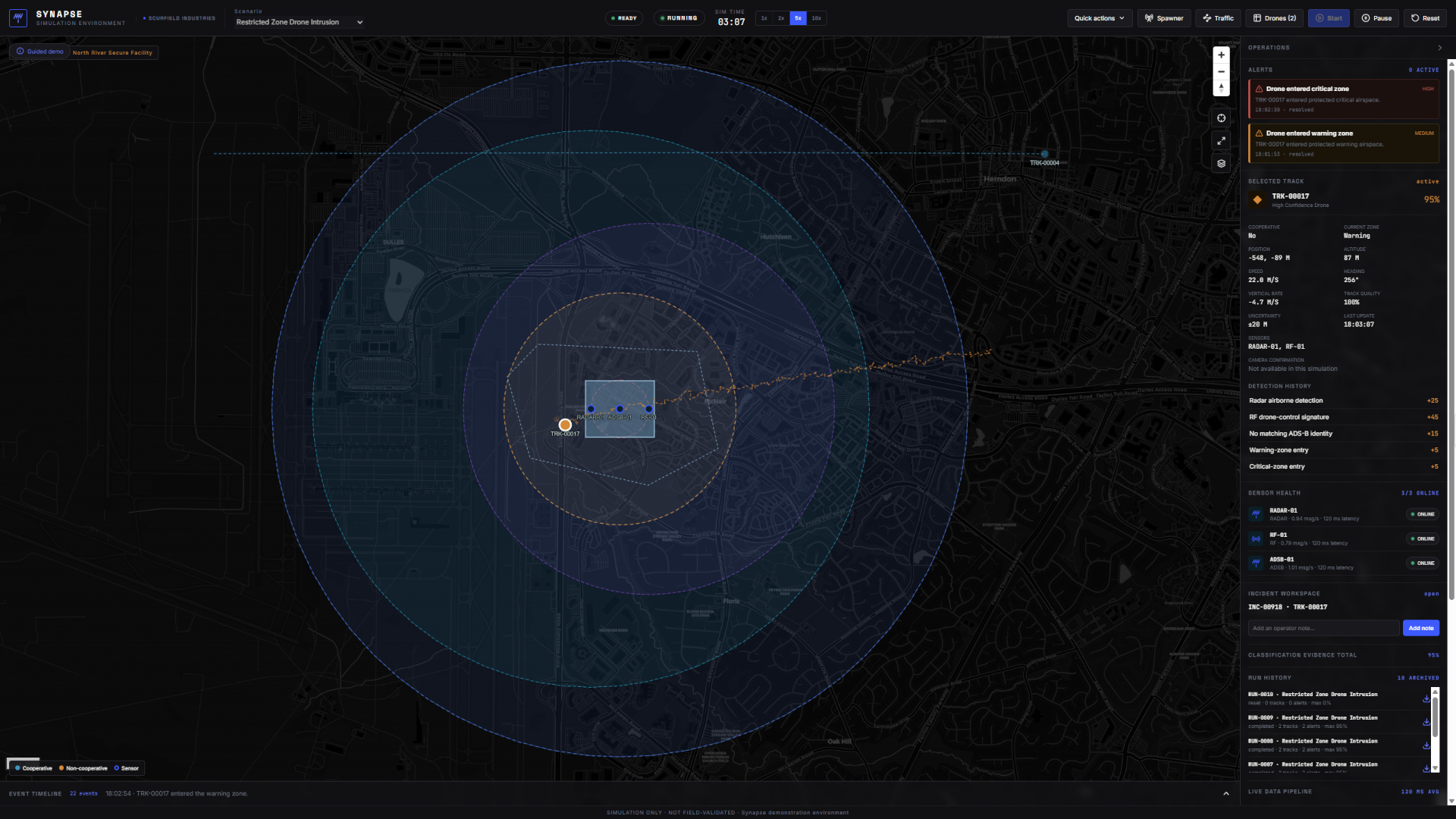This screenshot has width=1456, height=819.
Task: Select the No matching ADS-B identity row
Action: (1344, 434)
